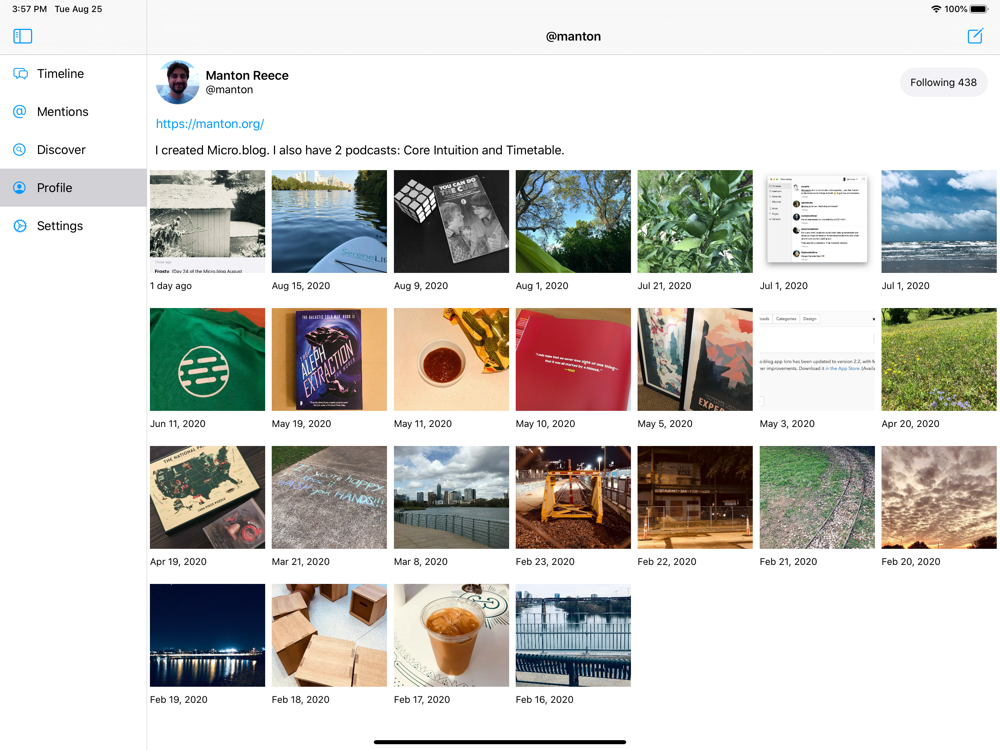Open the Feb 19, 2020 night lights photo
The height and width of the screenshot is (750, 1000).
tap(207, 635)
